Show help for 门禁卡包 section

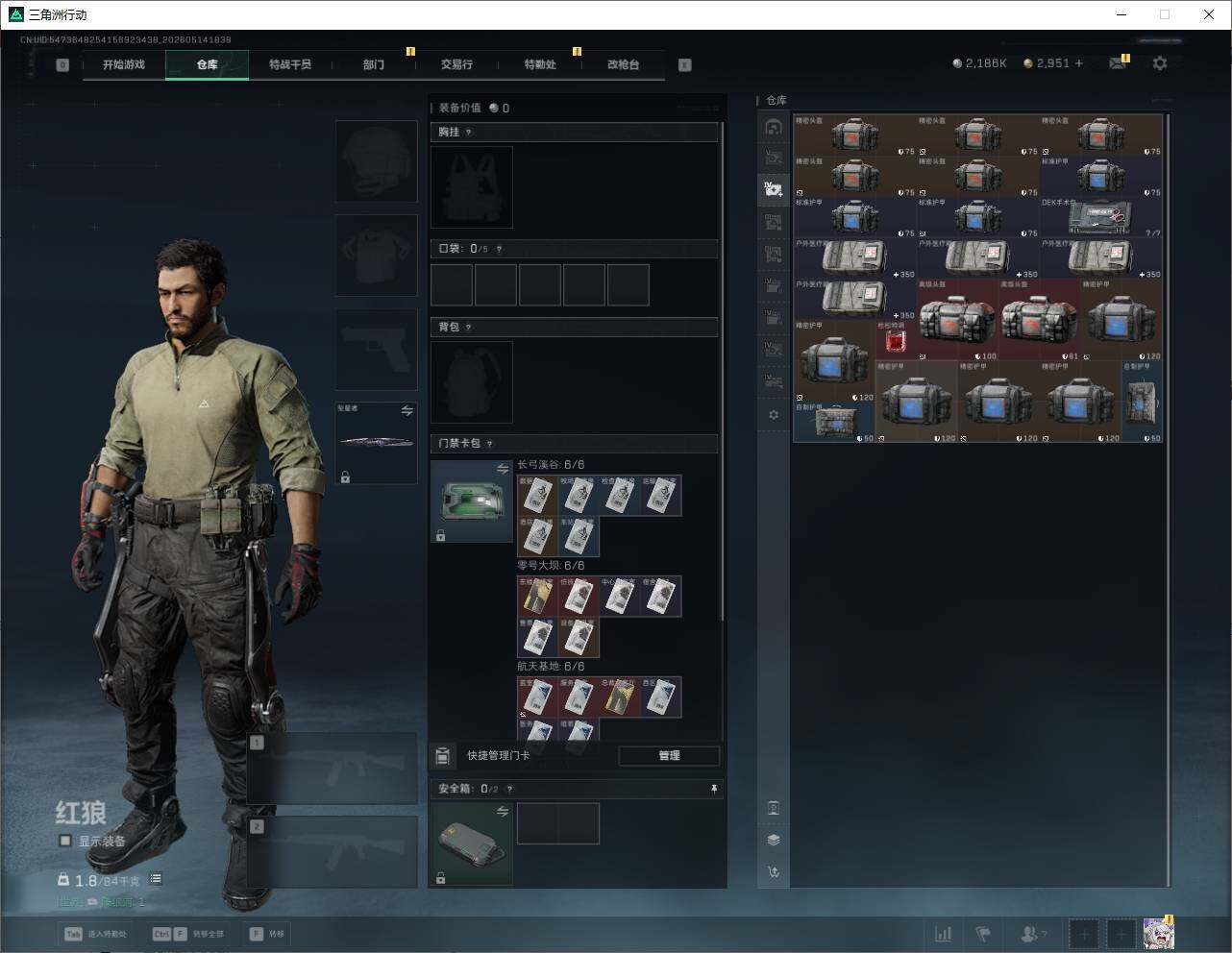pos(489,444)
